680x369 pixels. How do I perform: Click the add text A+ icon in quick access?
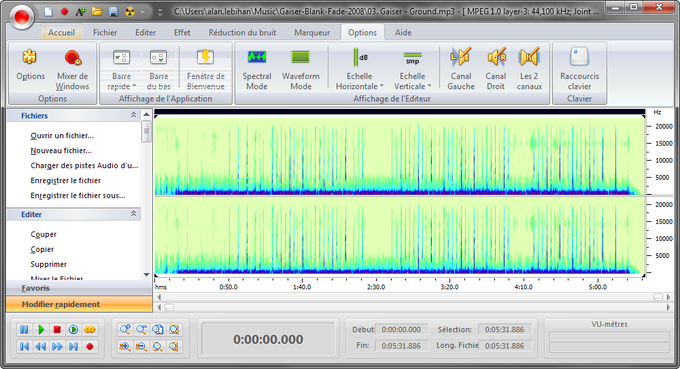tap(80, 12)
